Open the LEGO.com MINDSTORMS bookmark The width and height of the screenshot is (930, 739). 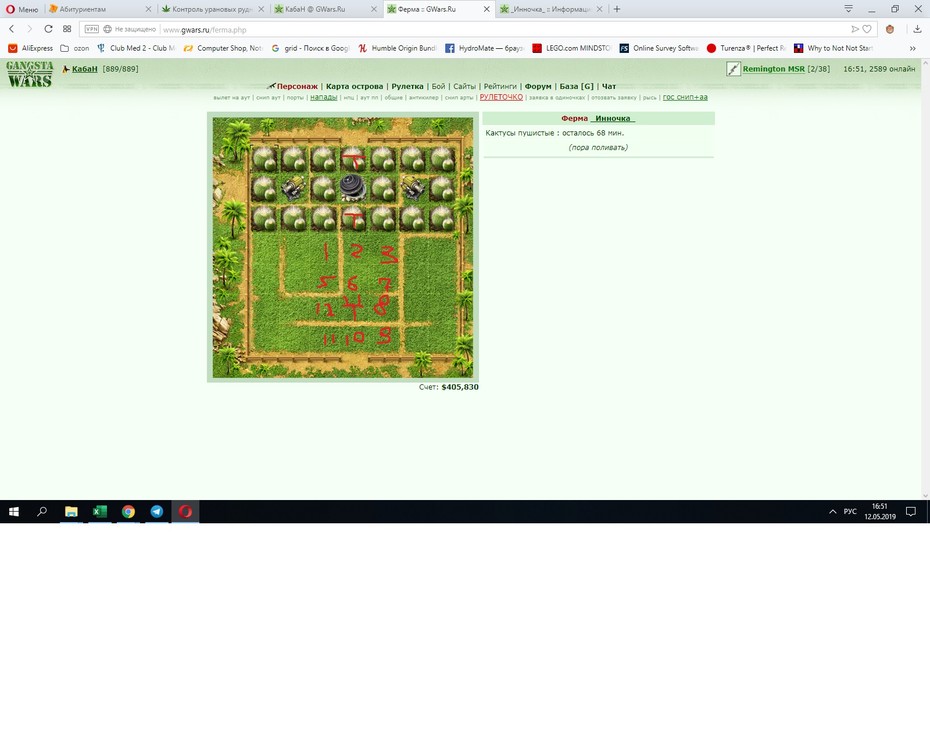[x=572, y=48]
